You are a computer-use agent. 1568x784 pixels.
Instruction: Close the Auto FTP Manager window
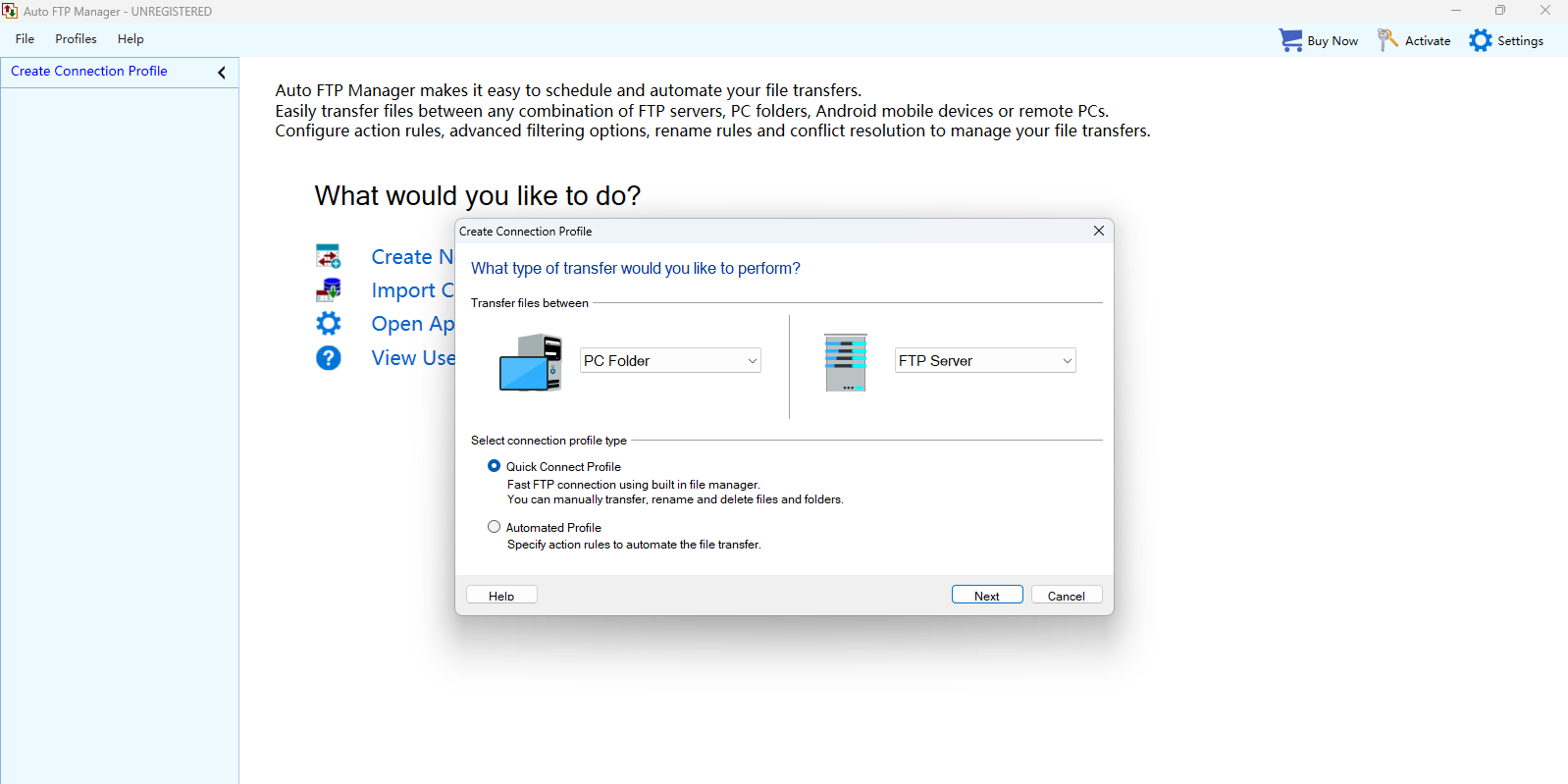pos(1545,11)
